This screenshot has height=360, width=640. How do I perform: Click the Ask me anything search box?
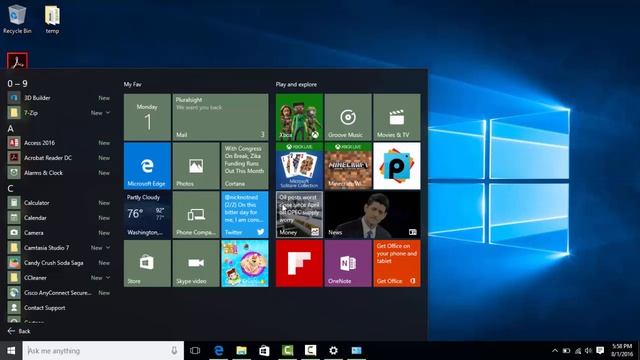pos(103,351)
